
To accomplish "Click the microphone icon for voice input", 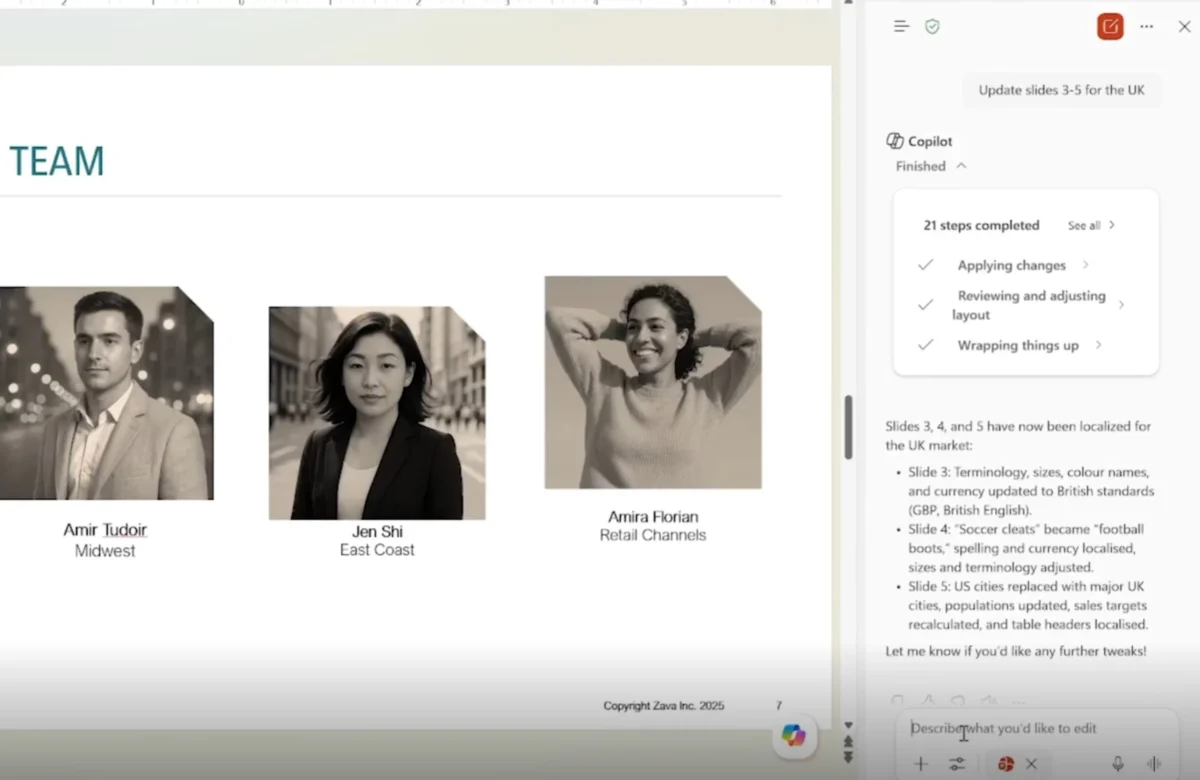I will [x=1119, y=763].
